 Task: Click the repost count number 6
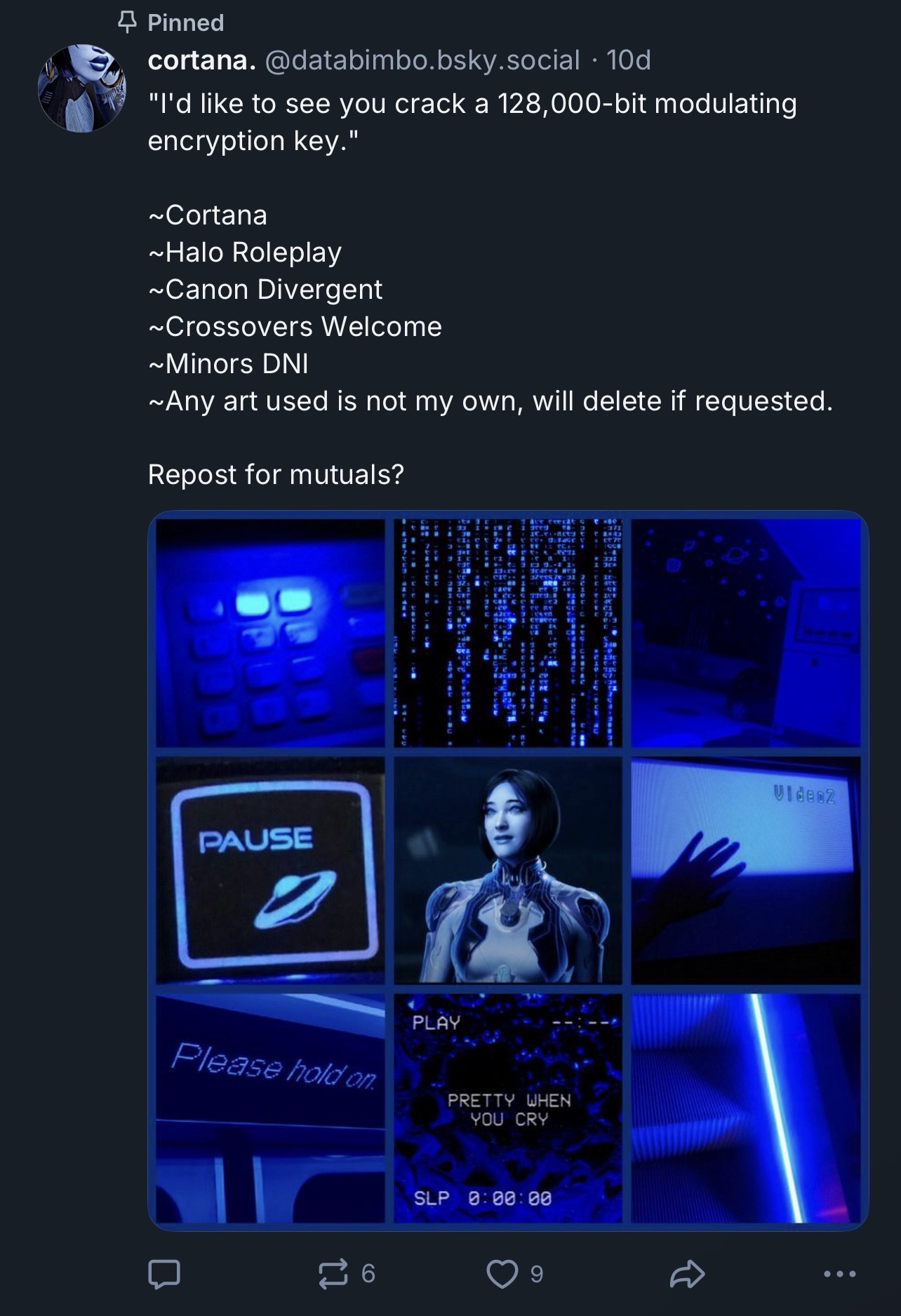368,1274
